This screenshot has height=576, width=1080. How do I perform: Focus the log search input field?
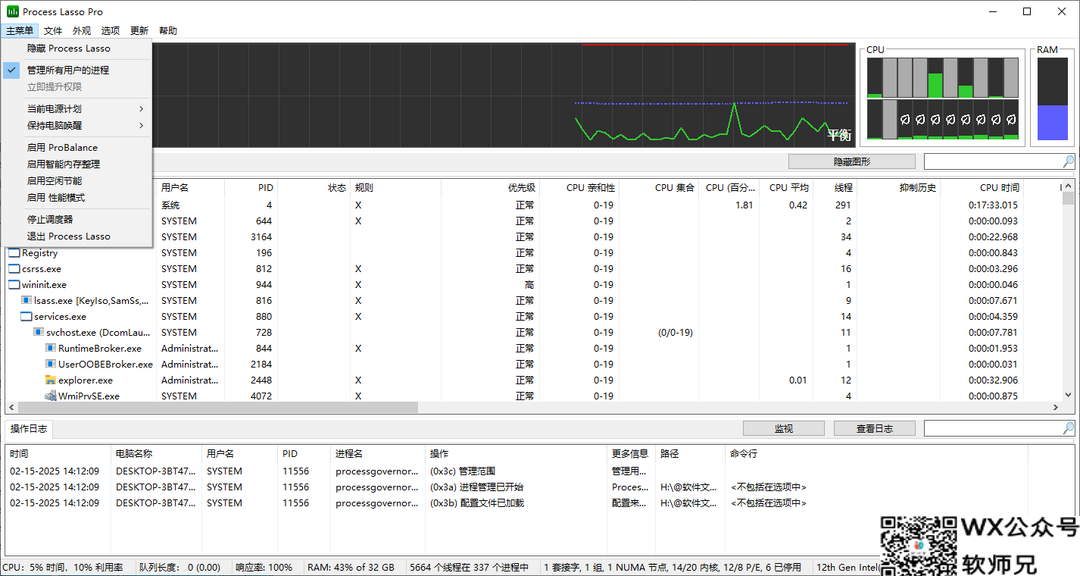coord(993,429)
